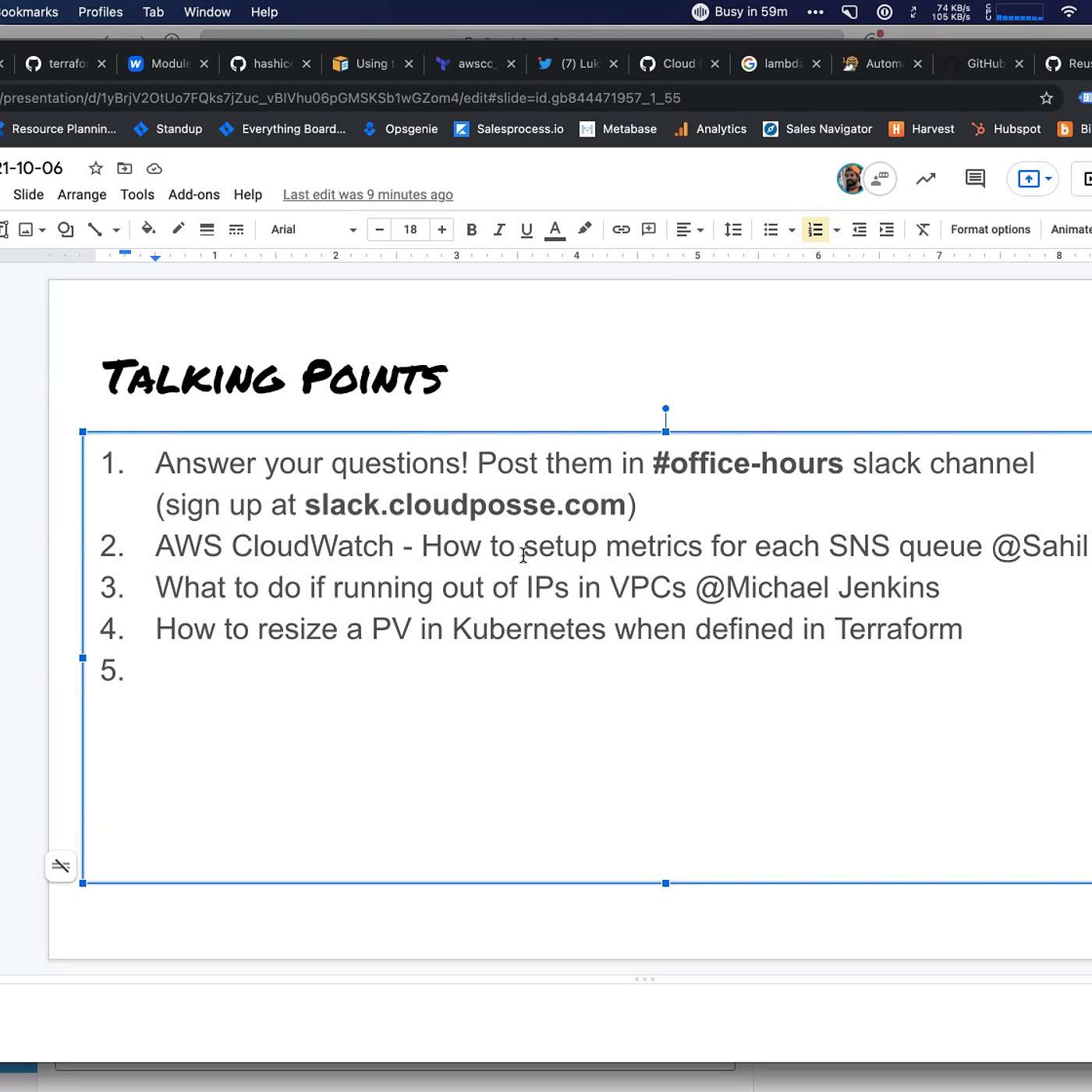The image size is (1092, 1092).
Task: Open the Arrange menu
Action: pyautogui.click(x=82, y=195)
